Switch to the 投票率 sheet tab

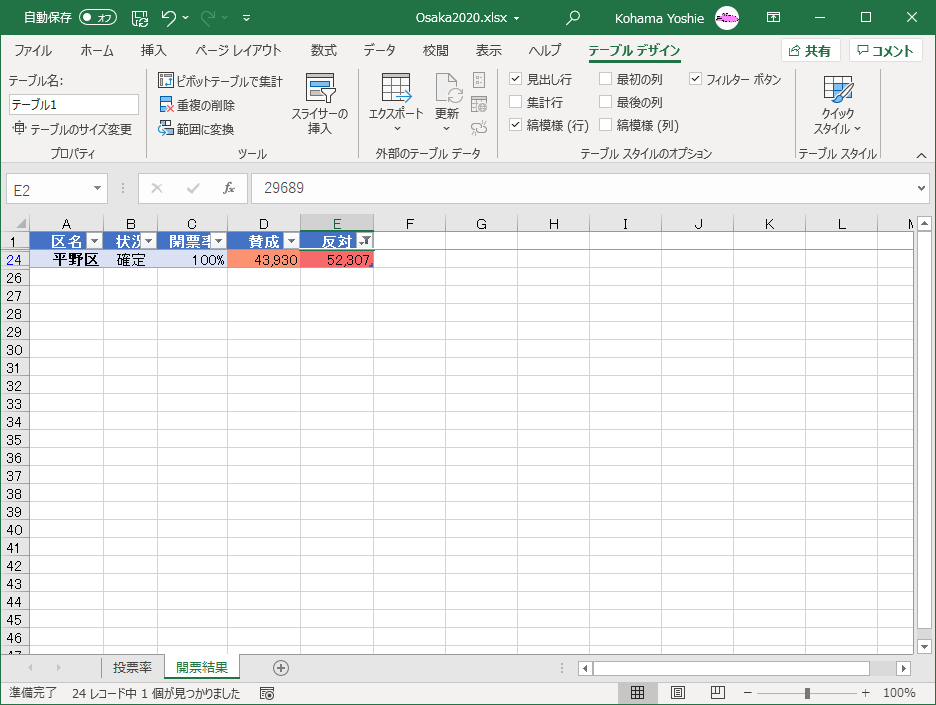pos(132,667)
